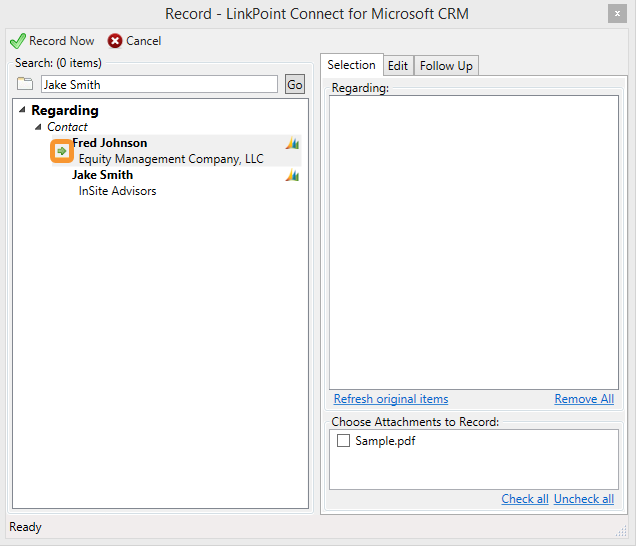Screen dimensions: 637x546
Task: Click the Refresh original items link
Action: pos(391,399)
